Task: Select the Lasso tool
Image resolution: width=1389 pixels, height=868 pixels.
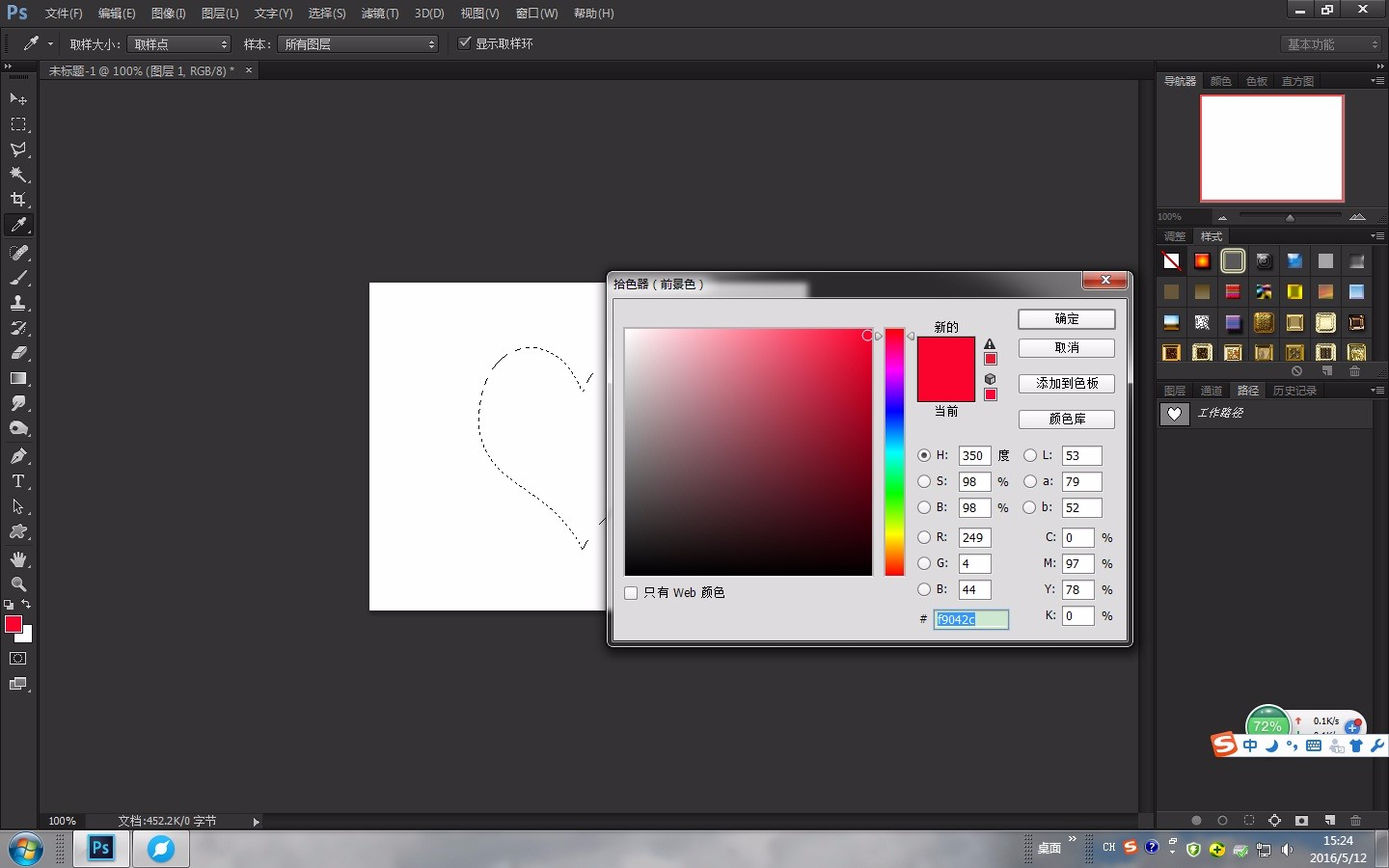Action: click(18, 149)
